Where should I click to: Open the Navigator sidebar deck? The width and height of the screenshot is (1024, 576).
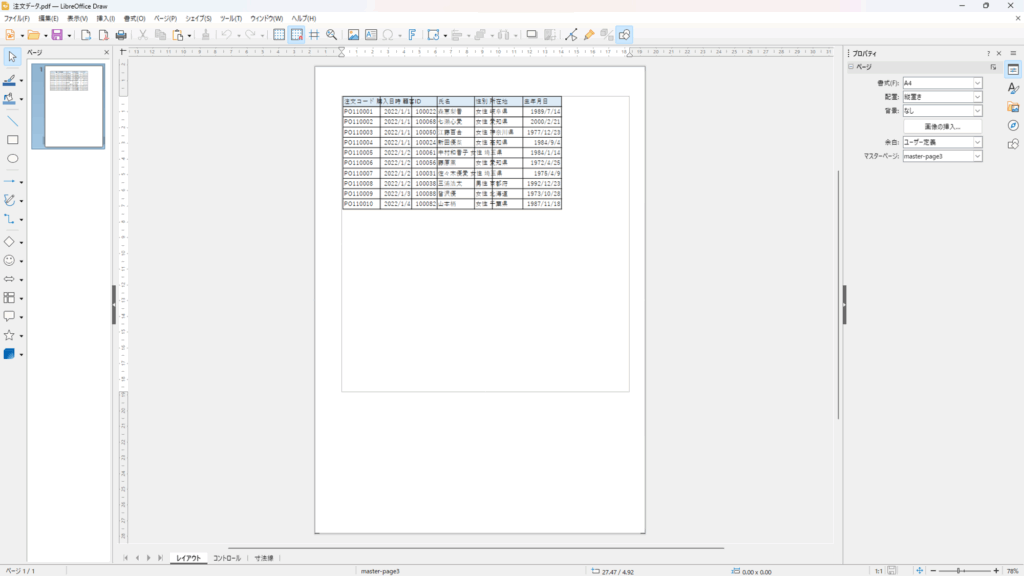pos(1013,125)
